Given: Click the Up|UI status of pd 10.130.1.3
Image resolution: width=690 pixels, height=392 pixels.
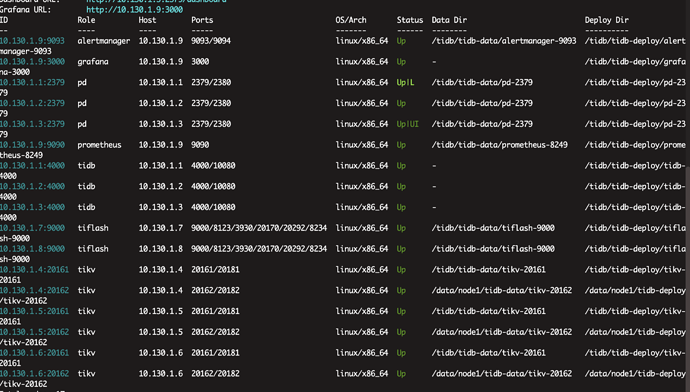Looking at the screenshot, I should [407, 124].
